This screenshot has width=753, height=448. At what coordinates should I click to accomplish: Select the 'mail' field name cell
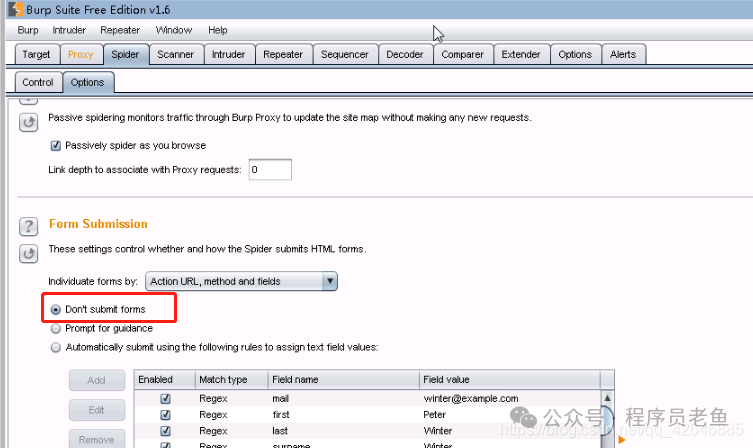click(x=343, y=399)
